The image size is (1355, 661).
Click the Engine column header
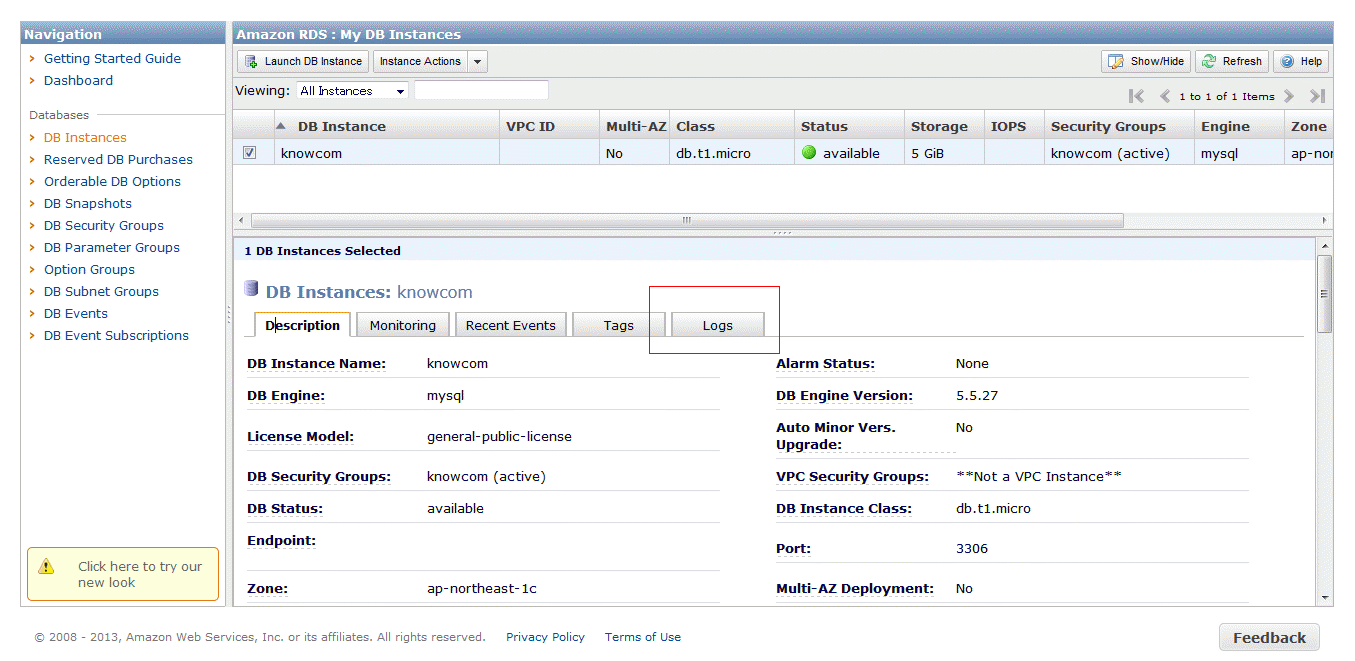pos(1239,127)
